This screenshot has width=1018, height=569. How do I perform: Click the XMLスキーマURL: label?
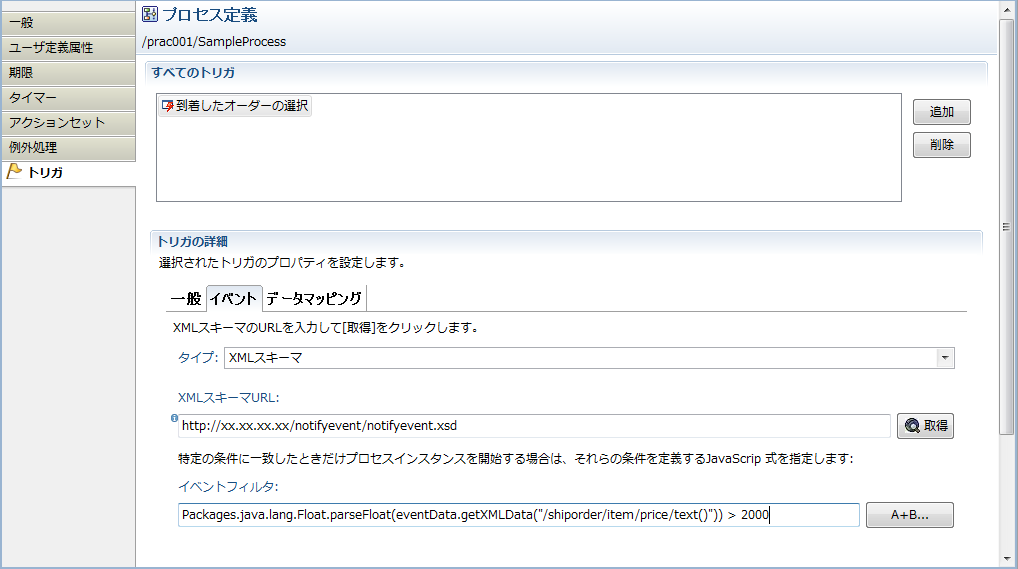[229, 398]
